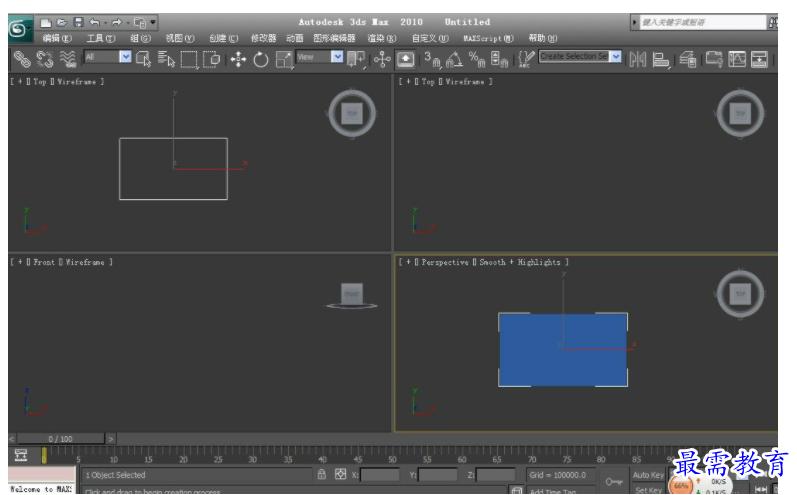Click the ViewCube in Perspective viewport
The height and width of the screenshot is (495, 797).
[740, 294]
